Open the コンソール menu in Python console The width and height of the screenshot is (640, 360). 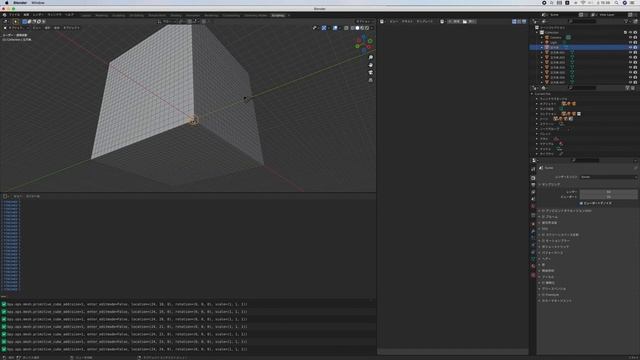pos(33,196)
